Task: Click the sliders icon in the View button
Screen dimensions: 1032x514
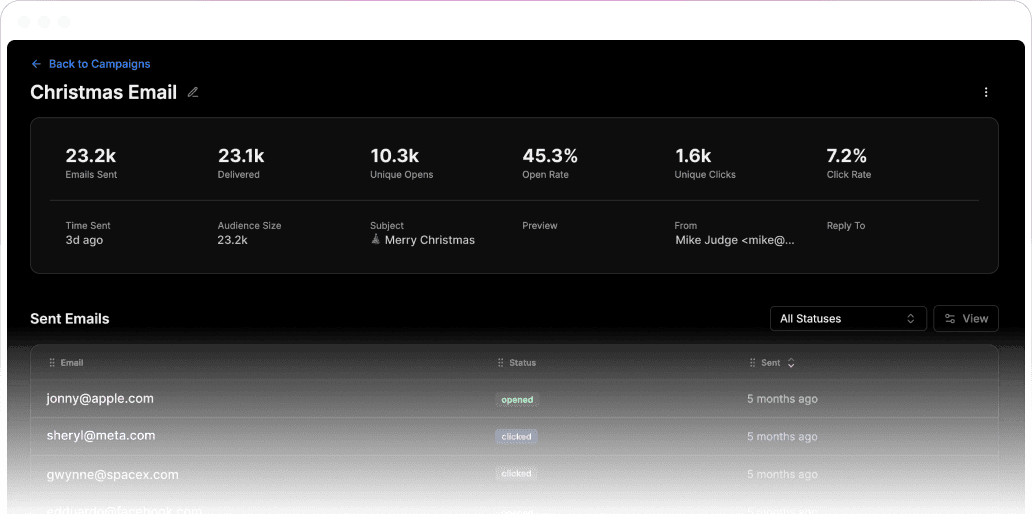Action: point(950,319)
